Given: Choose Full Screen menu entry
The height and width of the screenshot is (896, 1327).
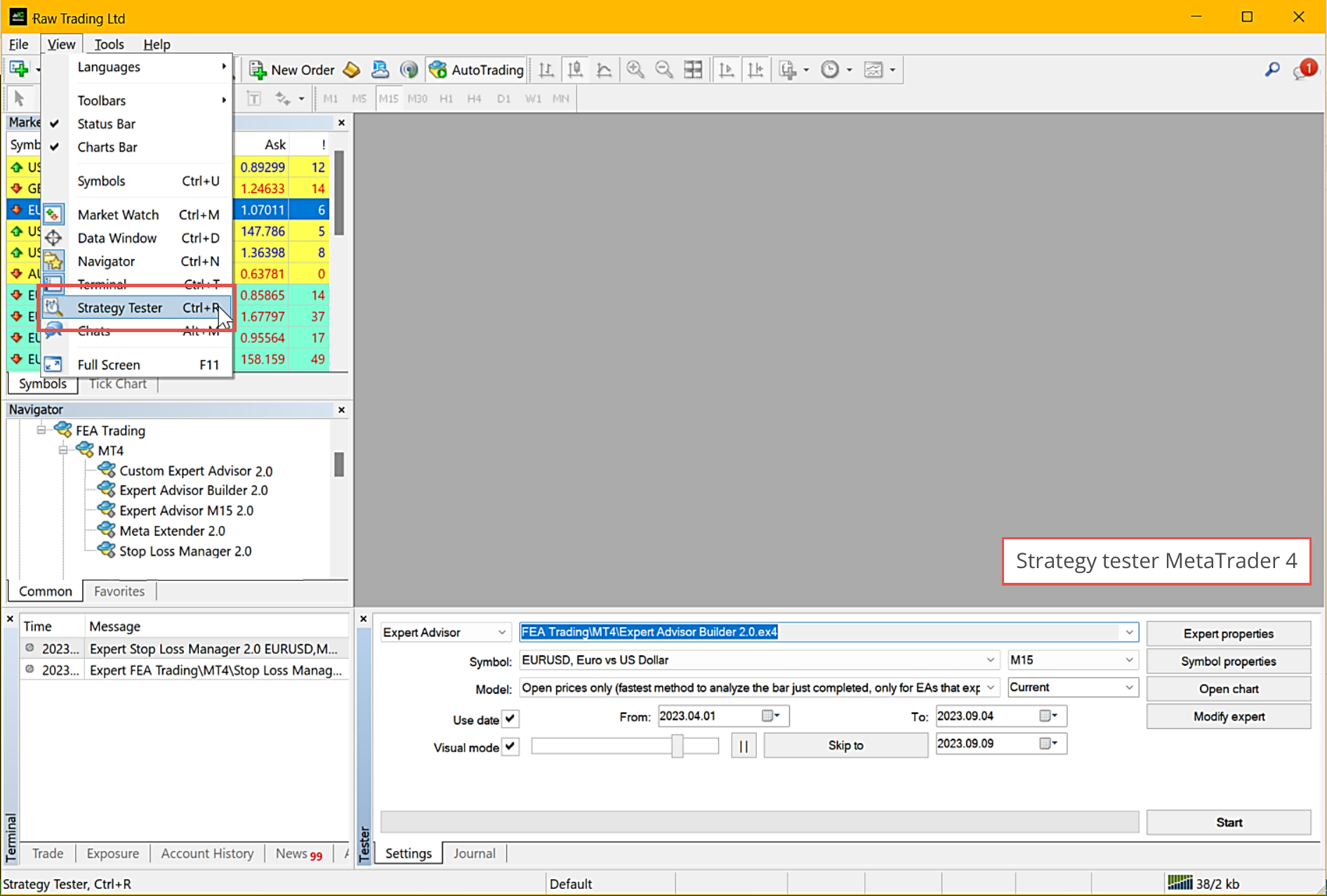Looking at the screenshot, I should coord(137,364).
